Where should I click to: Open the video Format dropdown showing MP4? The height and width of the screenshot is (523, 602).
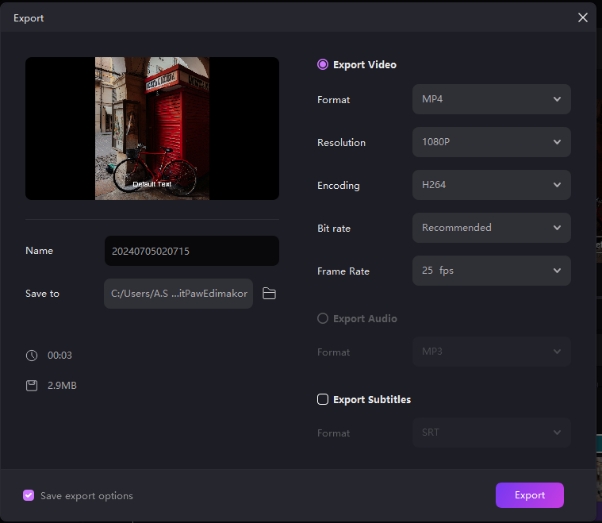[x=491, y=99]
